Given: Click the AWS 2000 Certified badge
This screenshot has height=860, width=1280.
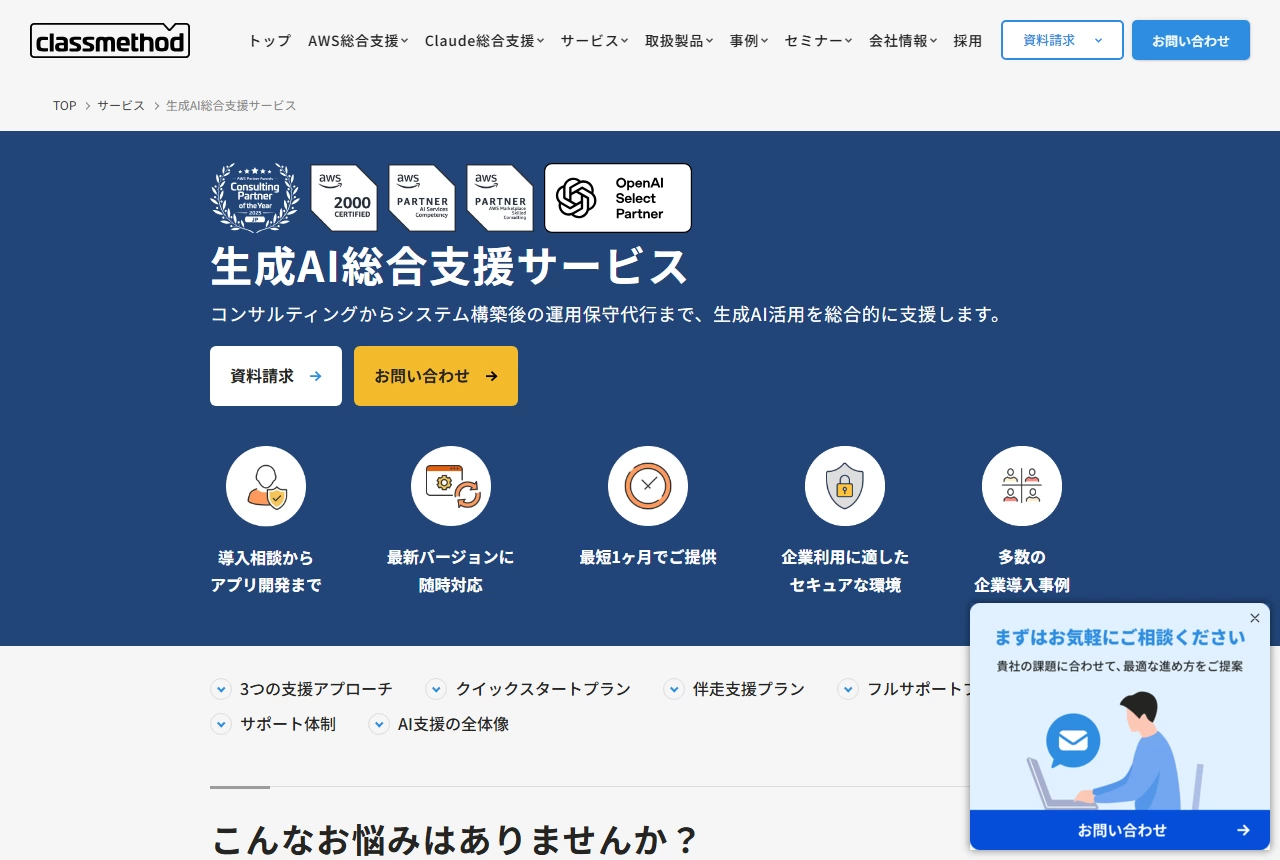Looking at the screenshot, I should [344, 198].
